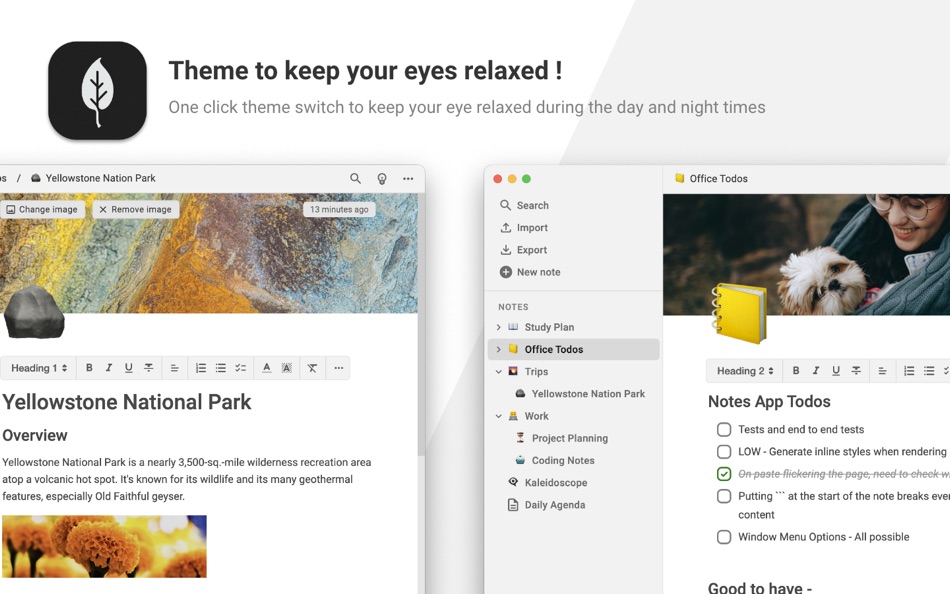This screenshot has height=594, width=950.
Task: Insert numbered list in Yellowstone toolbar
Action: pyautogui.click(x=201, y=368)
